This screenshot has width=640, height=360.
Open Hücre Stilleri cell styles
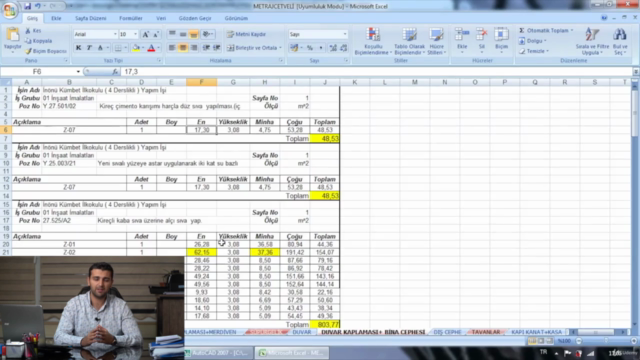(436, 41)
